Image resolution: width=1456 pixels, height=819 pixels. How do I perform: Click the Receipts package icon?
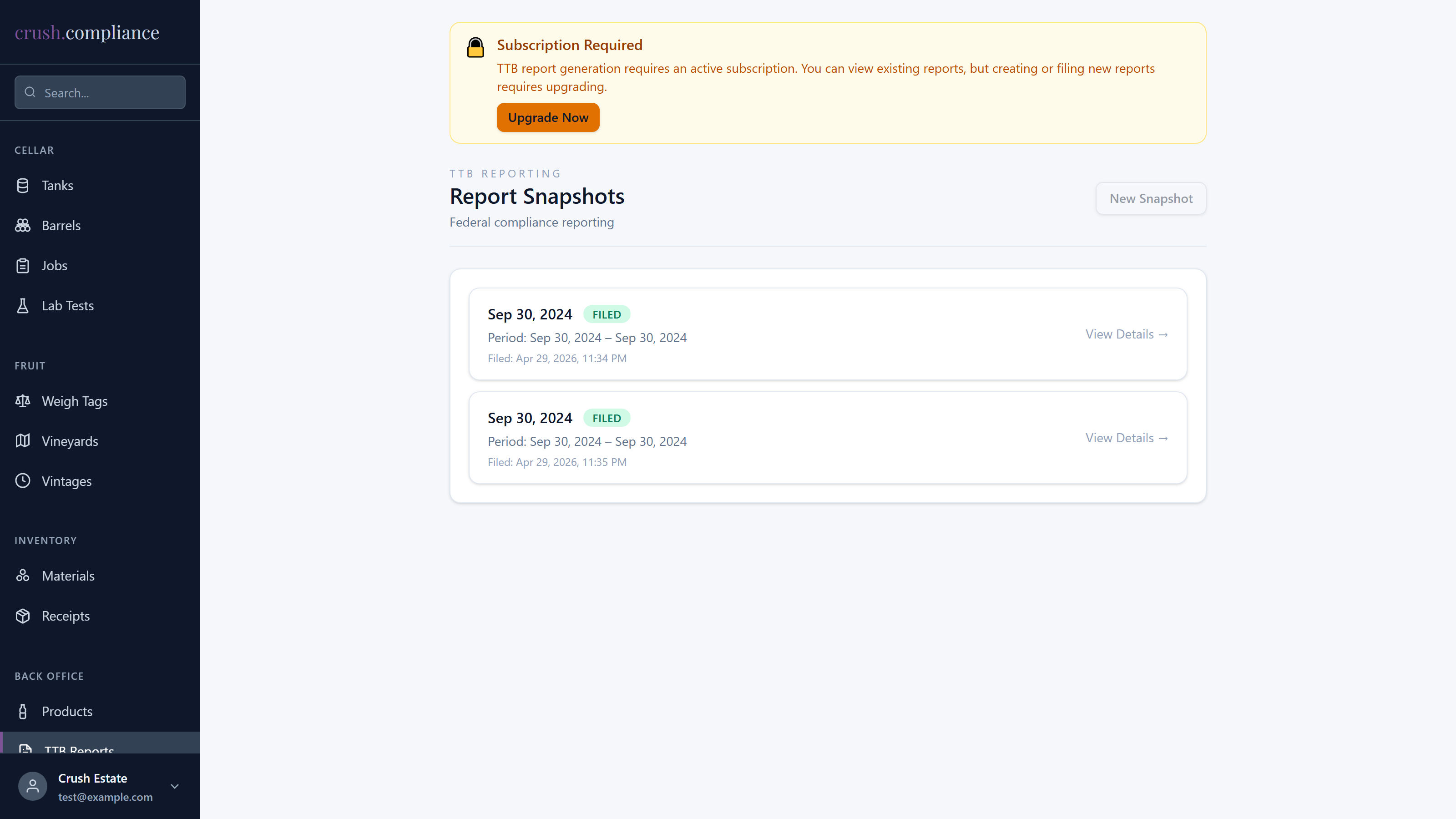23,616
